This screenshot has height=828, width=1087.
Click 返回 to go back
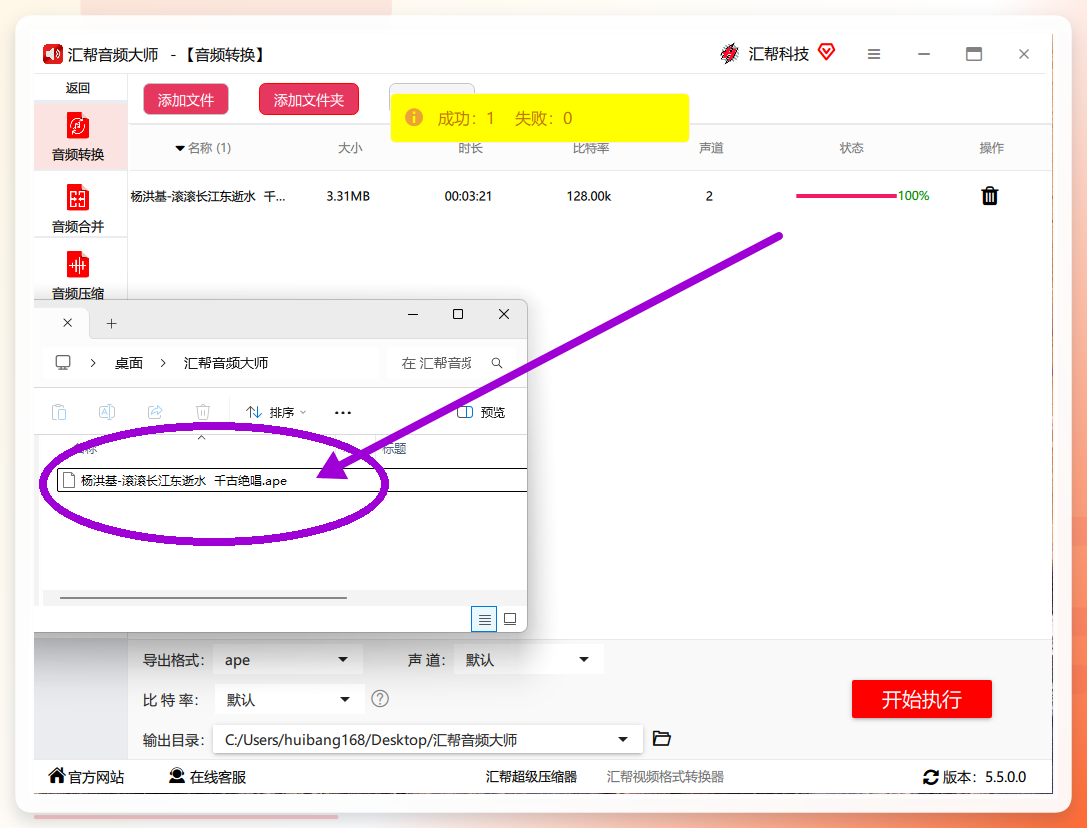pos(78,88)
